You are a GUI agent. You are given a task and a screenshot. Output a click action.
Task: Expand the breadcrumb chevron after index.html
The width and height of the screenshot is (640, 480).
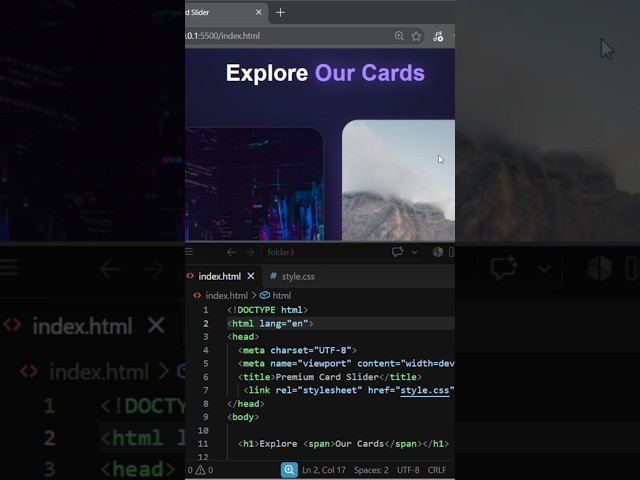point(254,295)
